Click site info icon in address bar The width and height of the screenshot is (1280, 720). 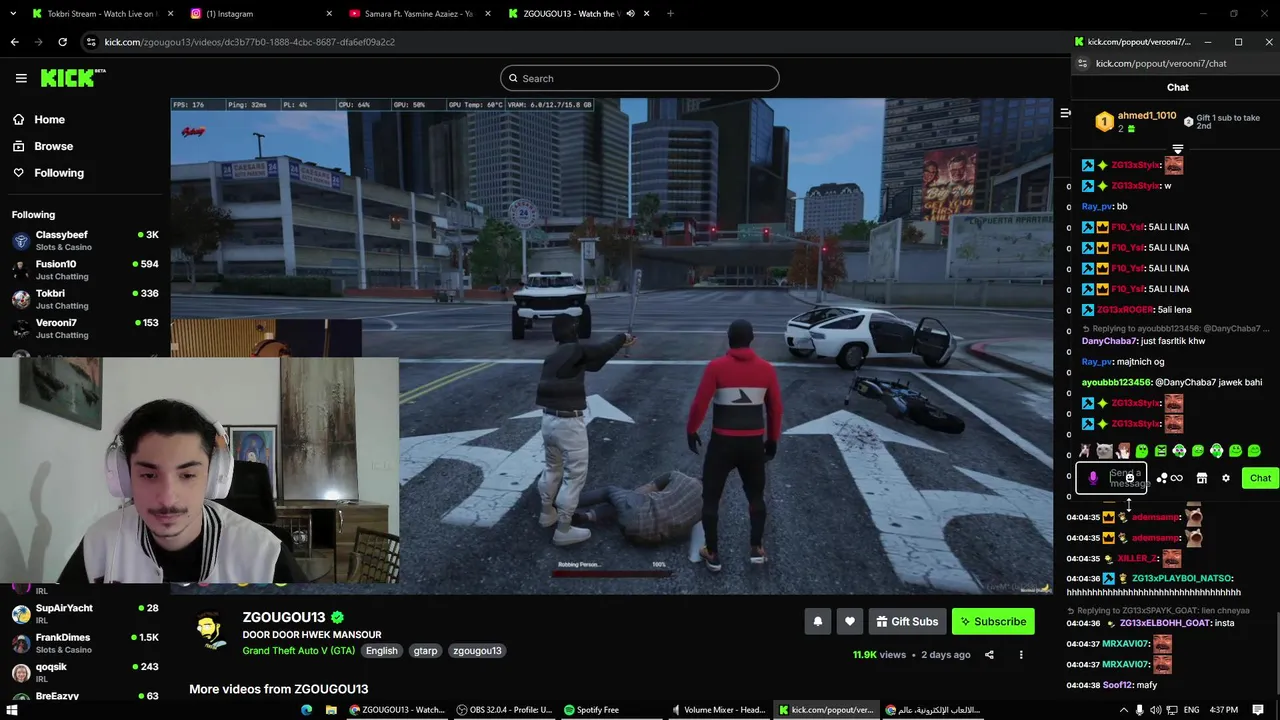91,42
